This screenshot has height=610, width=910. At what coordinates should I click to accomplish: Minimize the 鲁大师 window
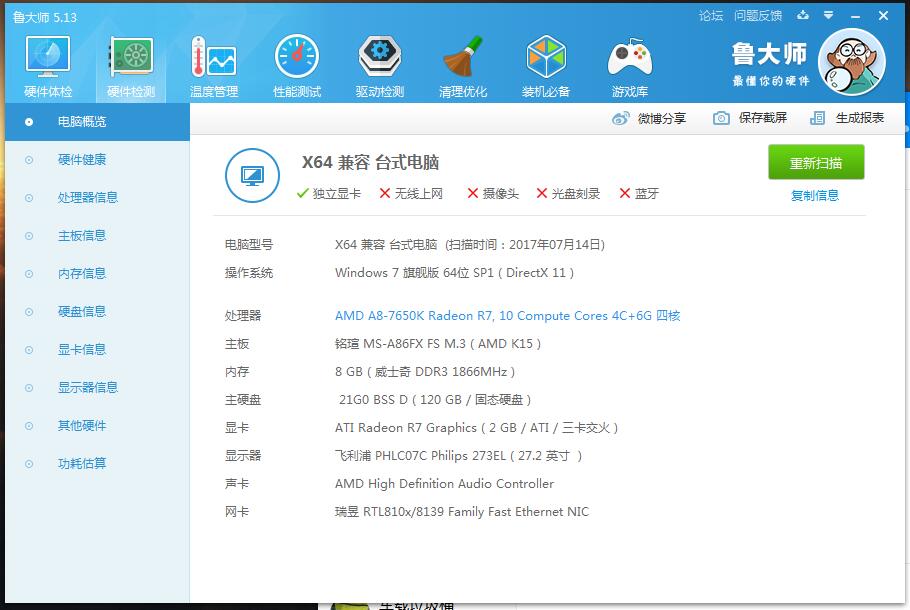tap(855, 16)
